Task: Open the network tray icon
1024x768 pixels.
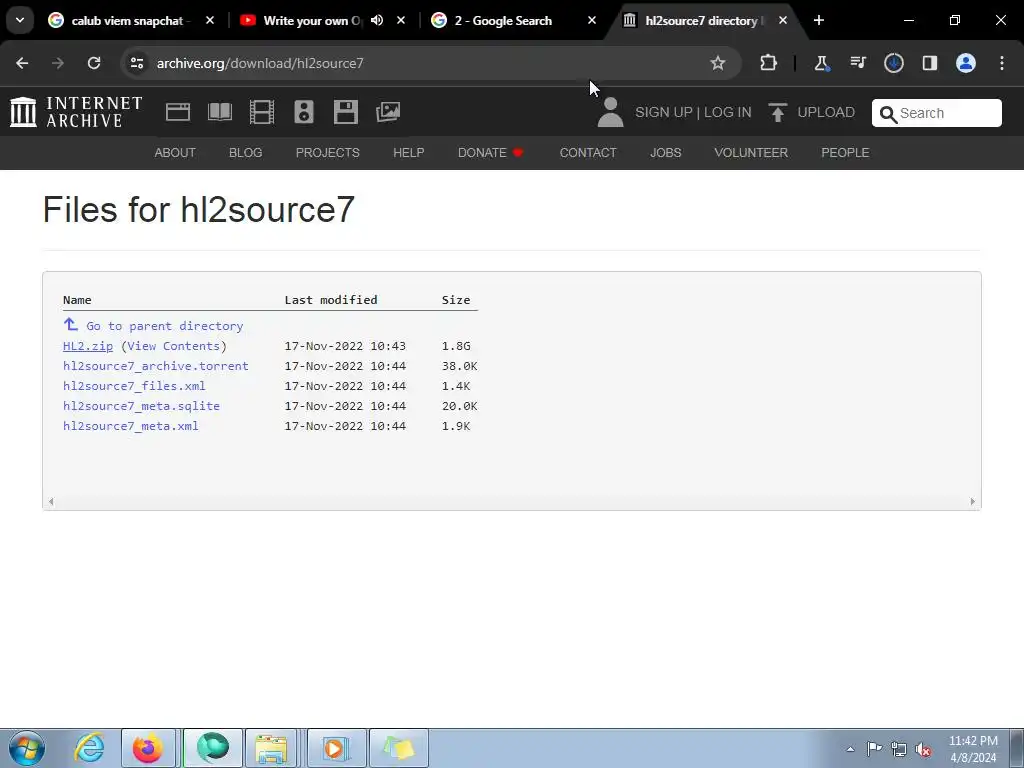Action: (899, 749)
